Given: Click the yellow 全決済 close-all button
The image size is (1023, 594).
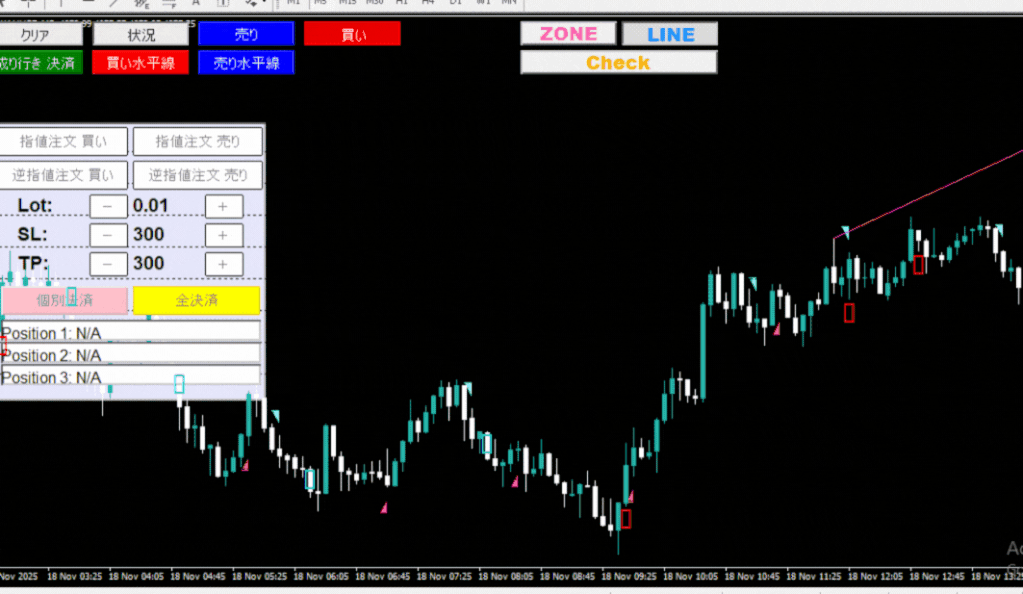Looking at the screenshot, I should click(x=196, y=300).
